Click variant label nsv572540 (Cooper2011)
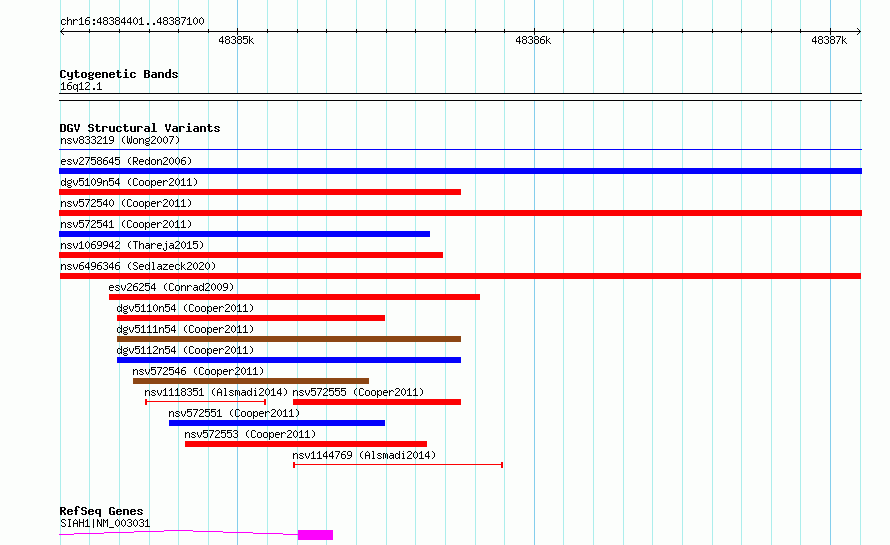 click(x=126, y=203)
